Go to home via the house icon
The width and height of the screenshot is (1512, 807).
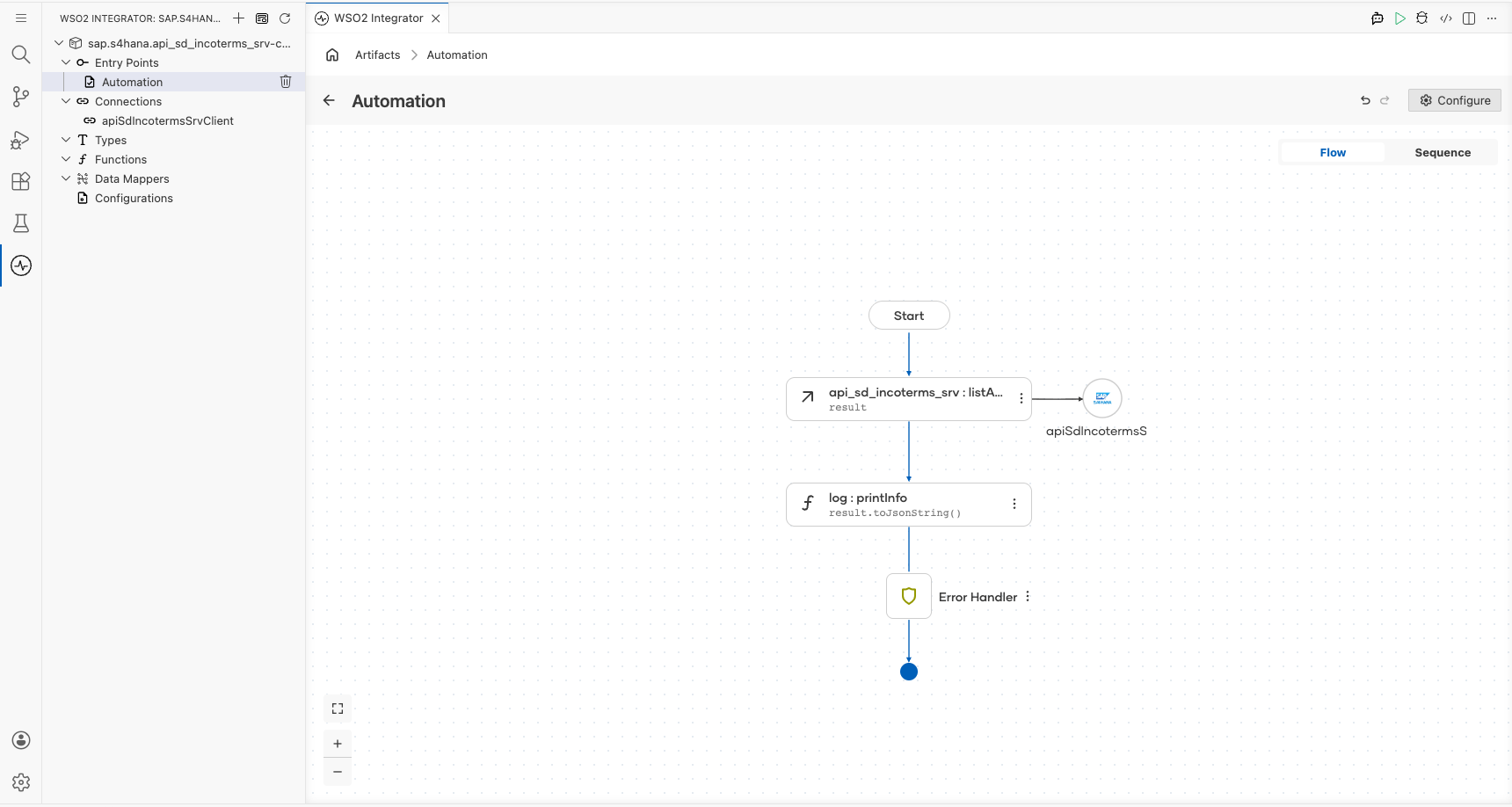(x=332, y=55)
